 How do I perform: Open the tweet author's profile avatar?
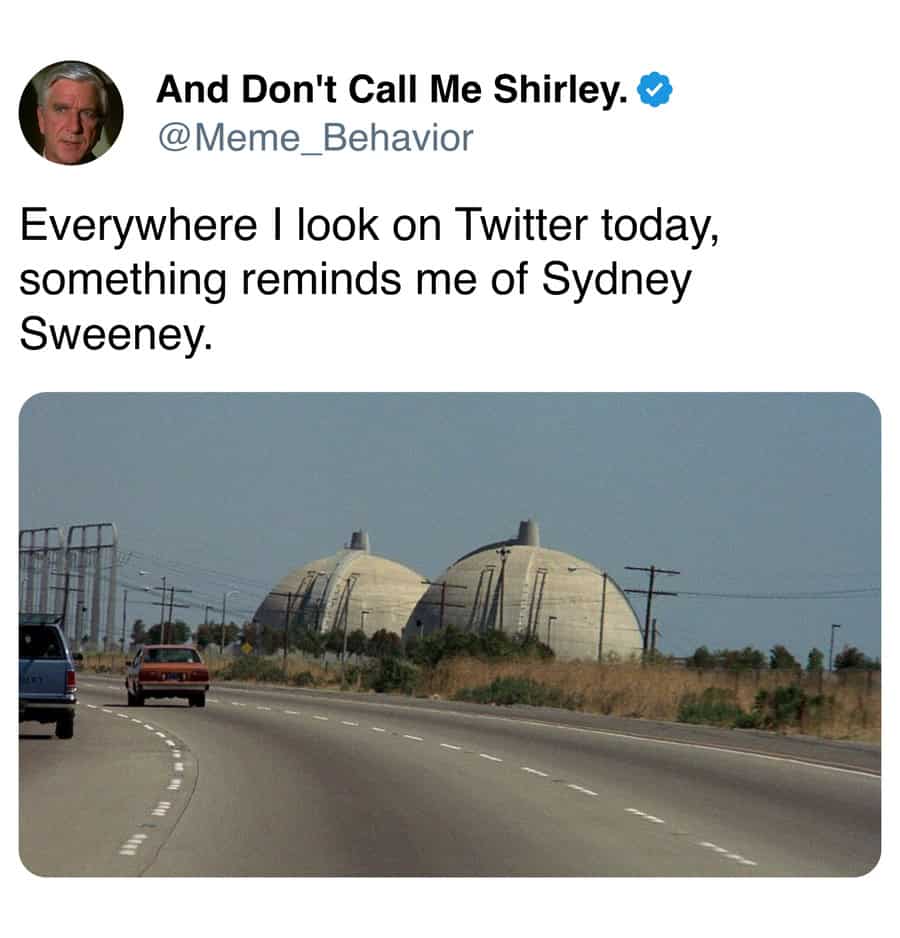(x=71, y=113)
